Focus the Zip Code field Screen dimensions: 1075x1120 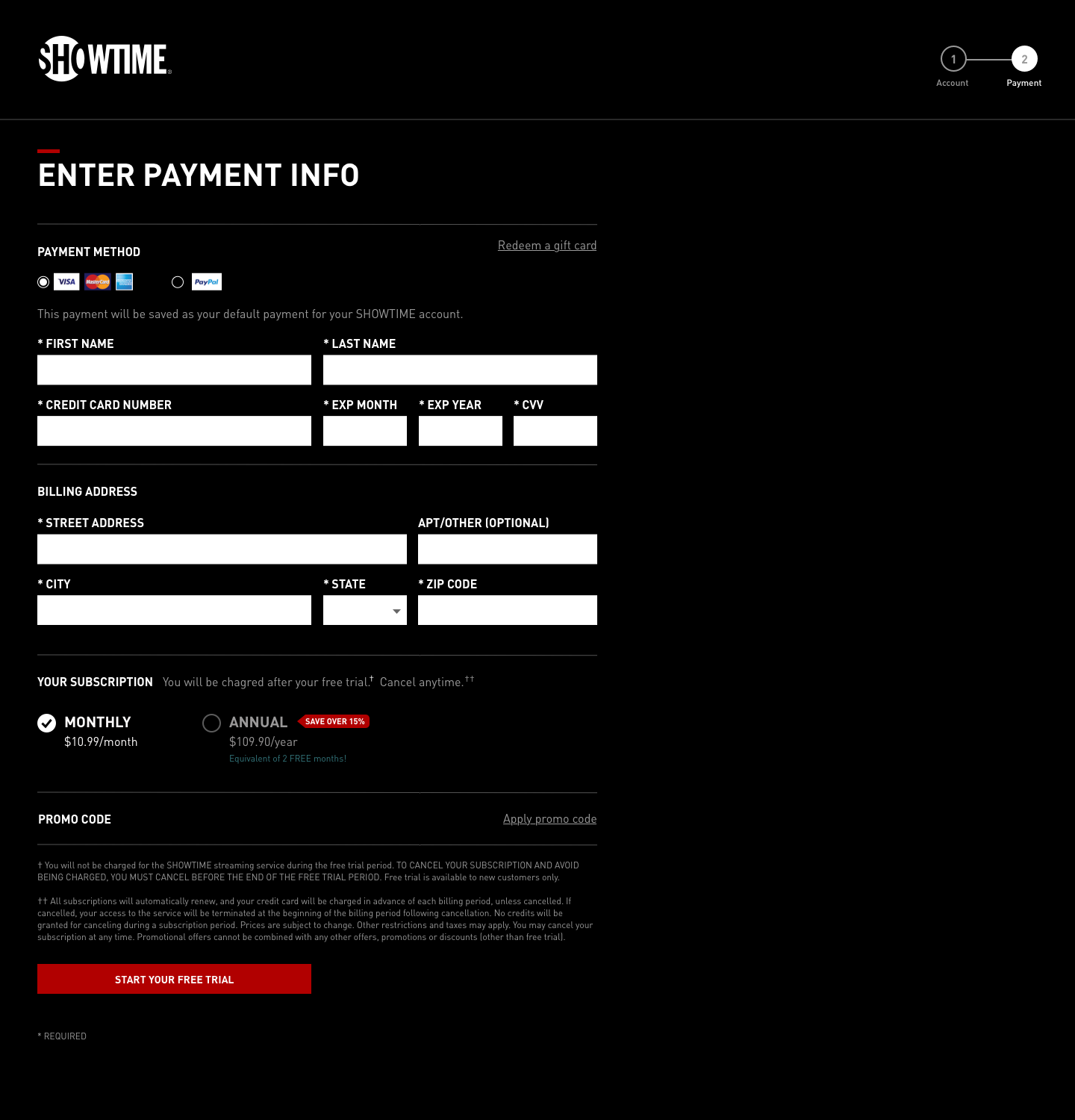click(508, 610)
